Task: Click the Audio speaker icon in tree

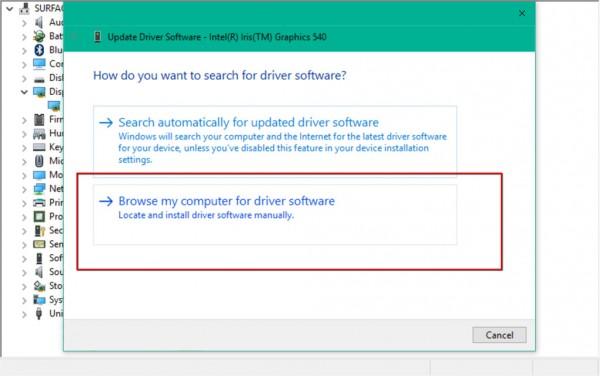Action: (39, 22)
